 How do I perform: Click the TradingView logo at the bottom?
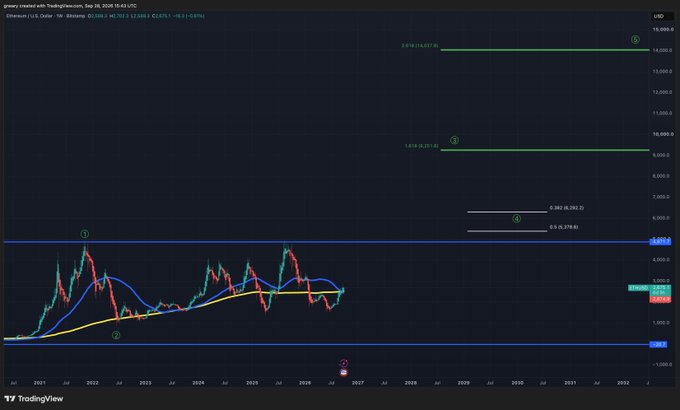(34, 399)
